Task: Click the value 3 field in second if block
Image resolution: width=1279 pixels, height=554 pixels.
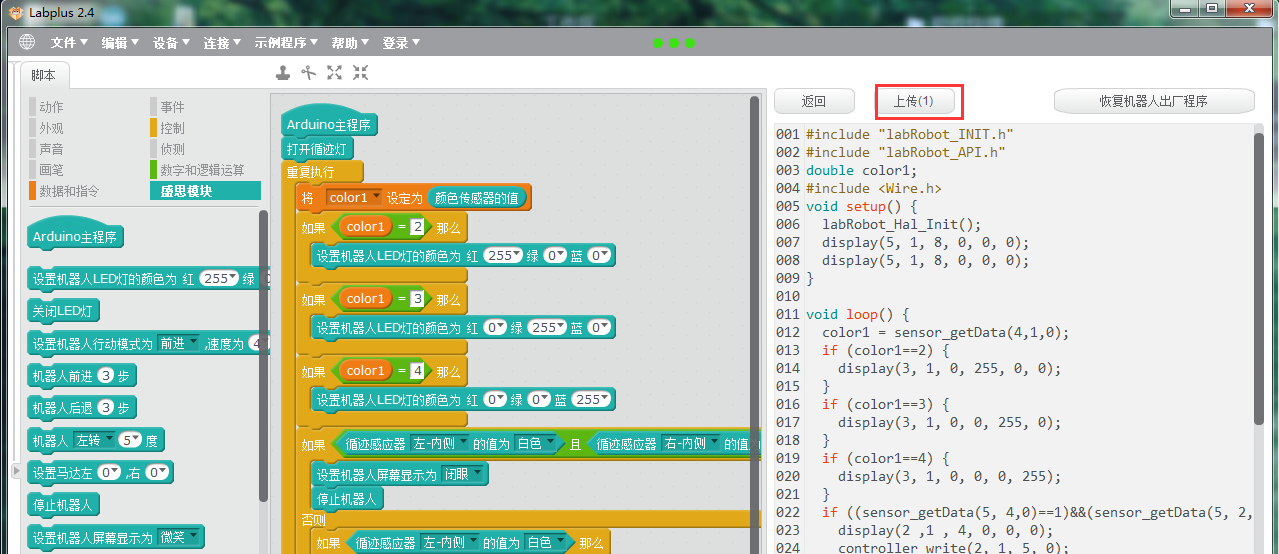Action: (x=417, y=299)
